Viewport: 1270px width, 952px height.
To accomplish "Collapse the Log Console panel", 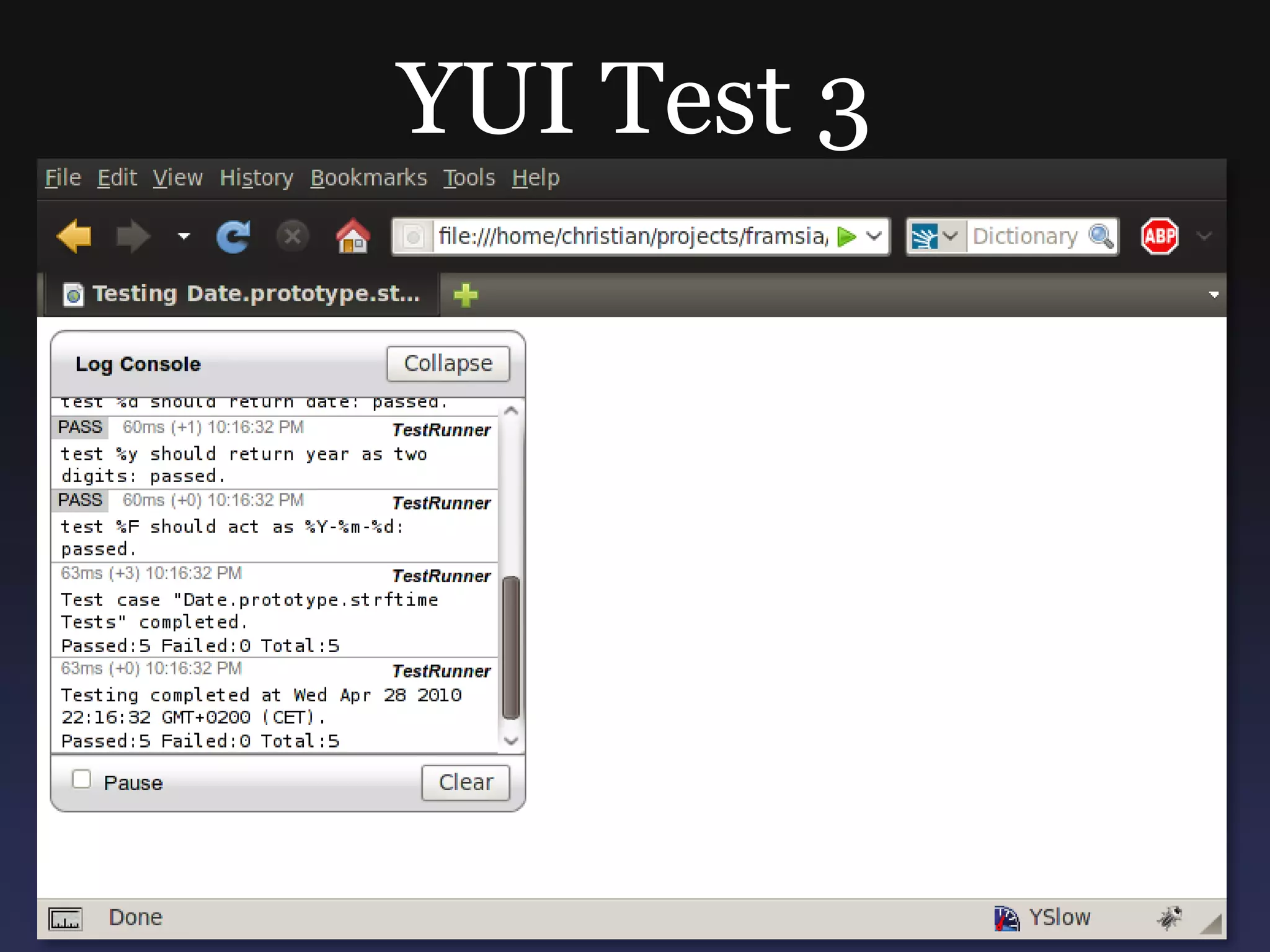I will click(448, 364).
